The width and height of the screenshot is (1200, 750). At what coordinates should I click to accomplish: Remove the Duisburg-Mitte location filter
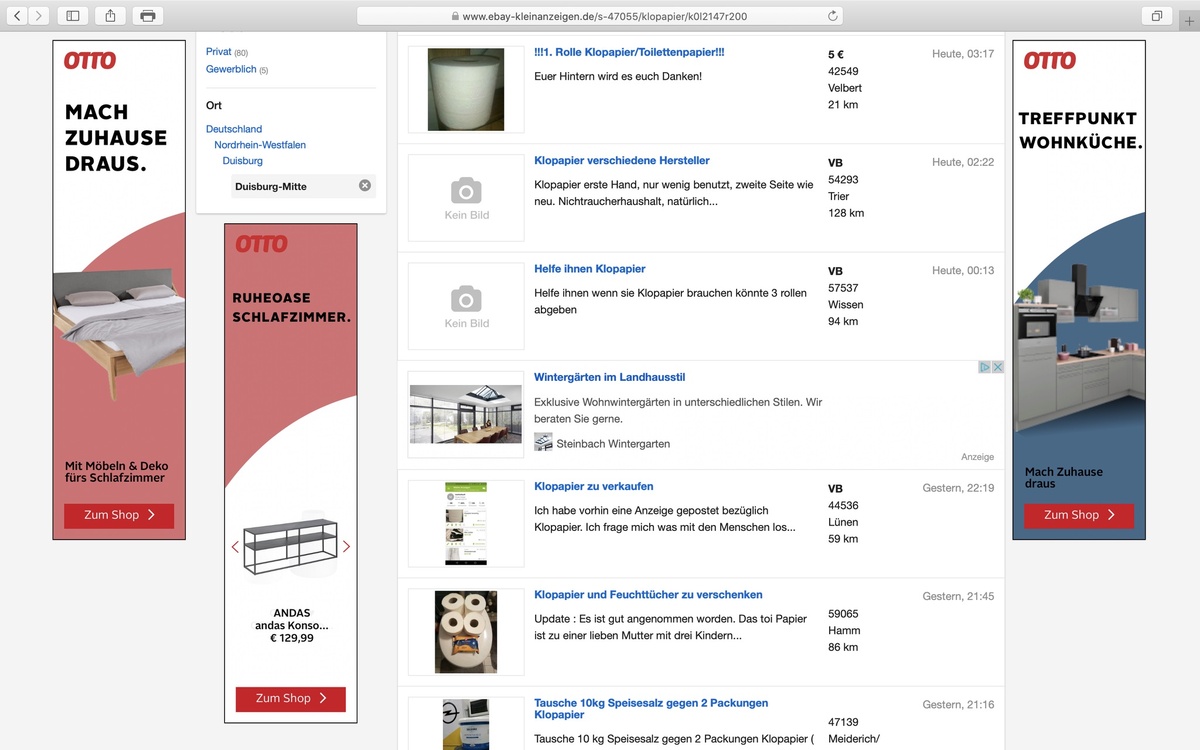(x=365, y=186)
